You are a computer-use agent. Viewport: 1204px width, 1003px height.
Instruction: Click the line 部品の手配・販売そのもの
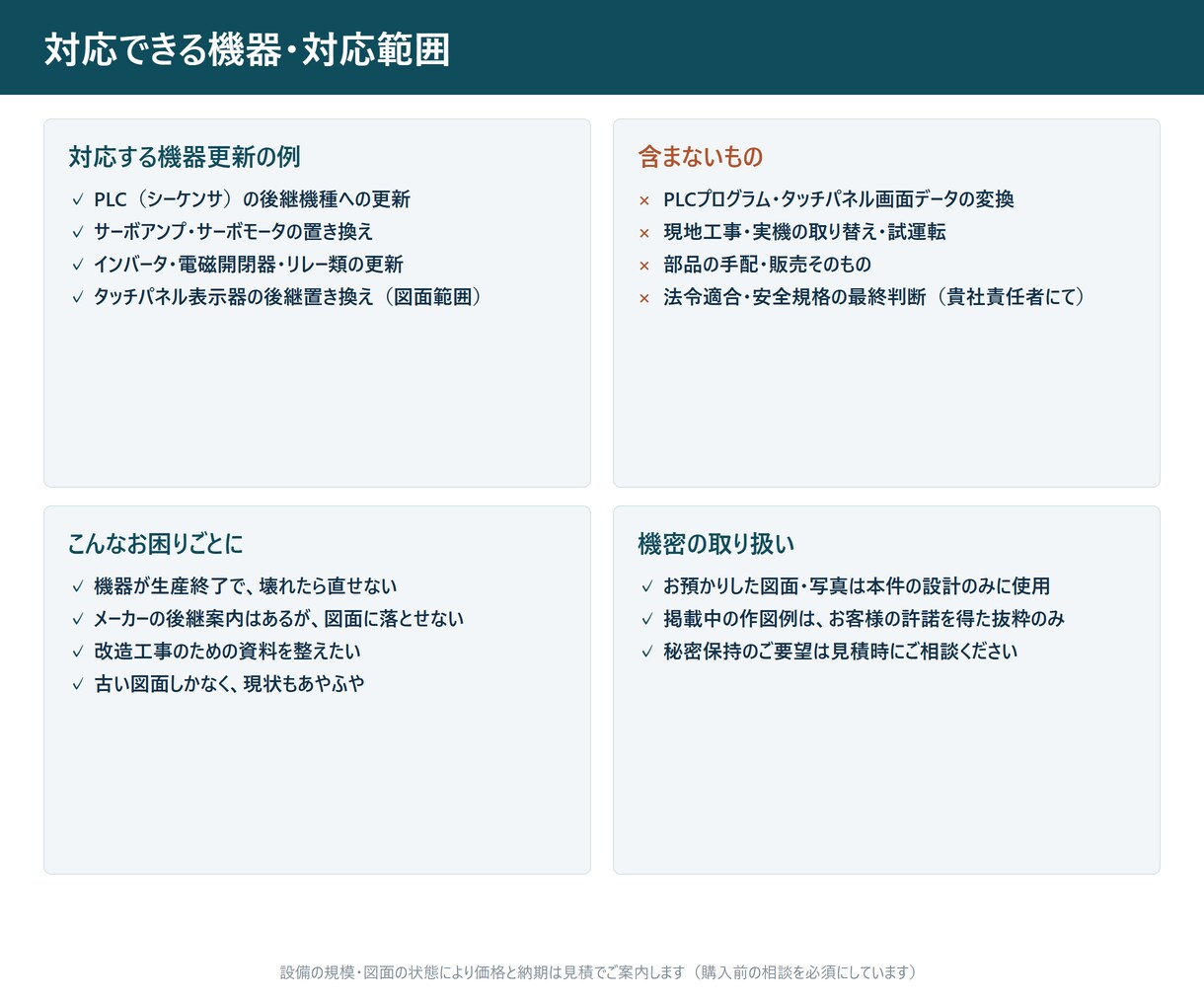point(767,265)
